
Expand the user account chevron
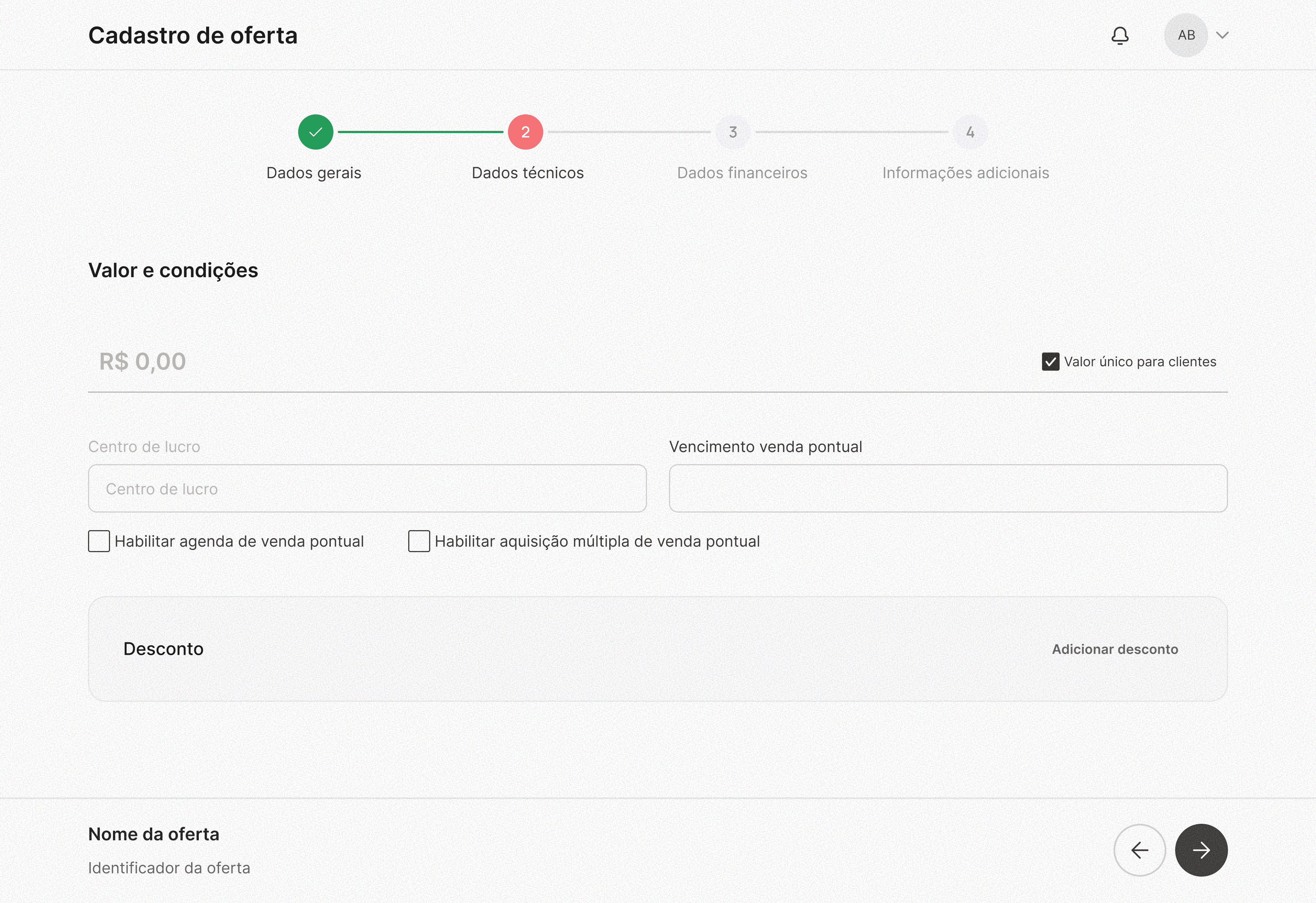tap(1222, 36)
